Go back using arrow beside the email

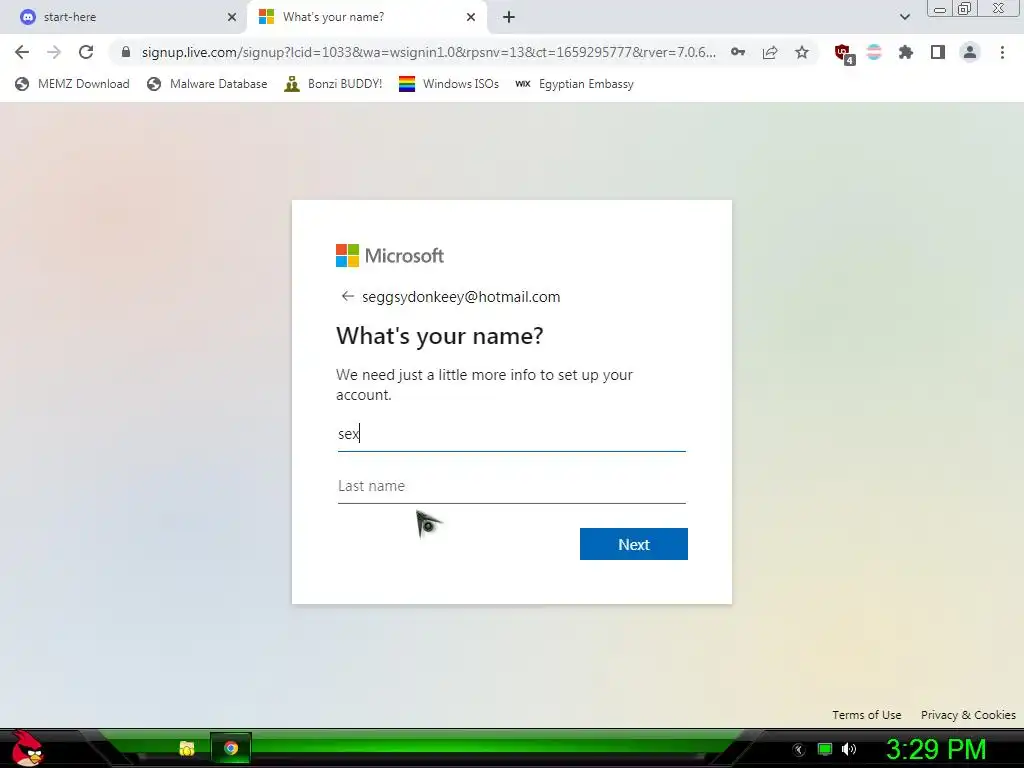coord(347,296)
